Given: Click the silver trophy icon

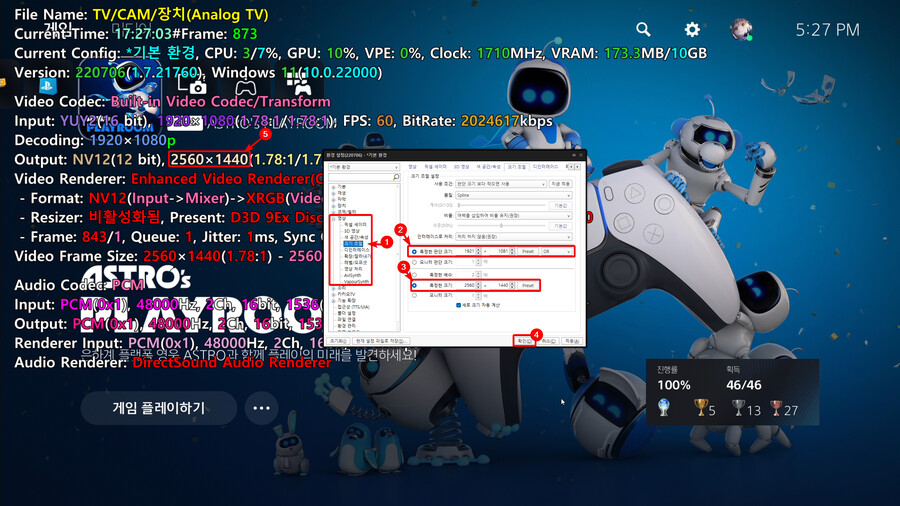Looking at the screenshot, I should (738, 408).
